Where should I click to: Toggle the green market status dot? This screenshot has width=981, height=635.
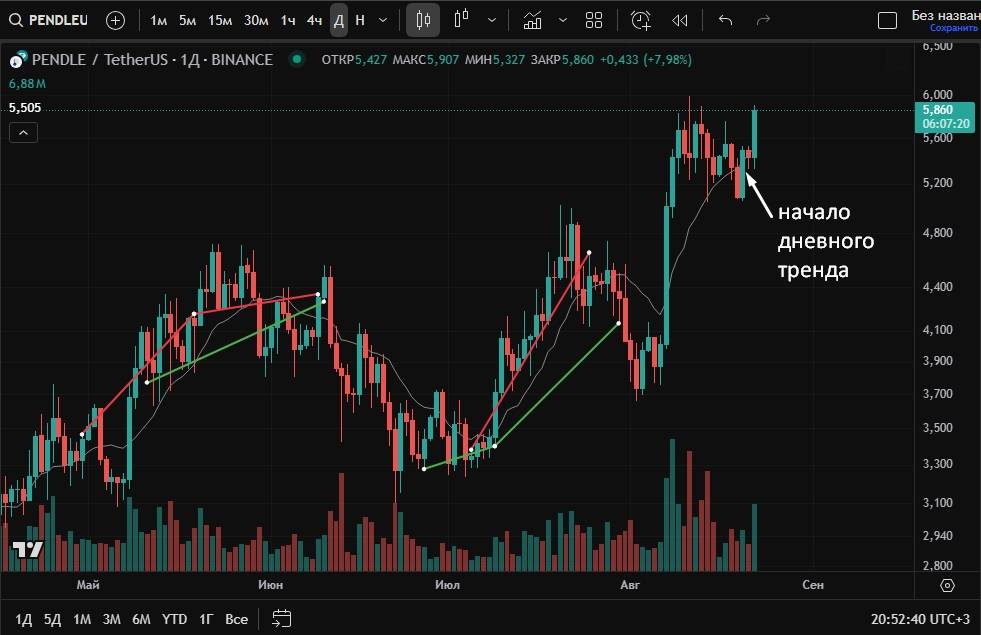coord(296,60)
